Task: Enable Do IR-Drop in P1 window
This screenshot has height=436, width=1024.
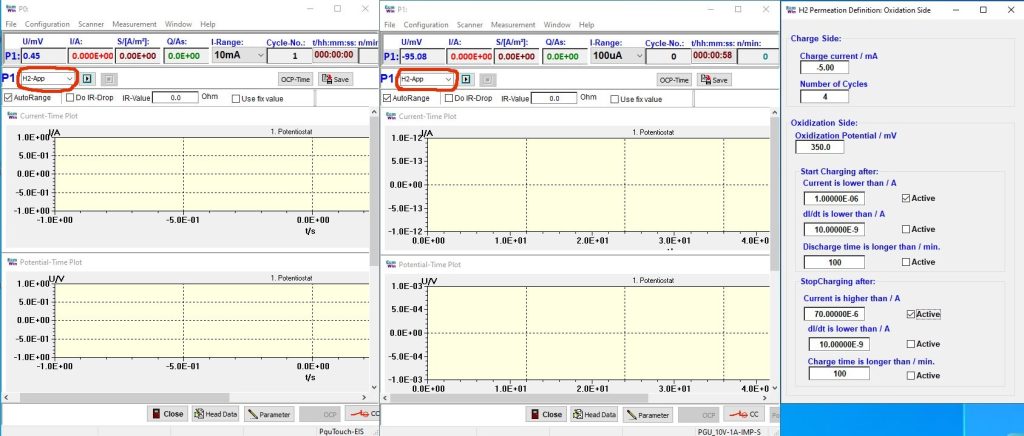Action: [448, 99]
